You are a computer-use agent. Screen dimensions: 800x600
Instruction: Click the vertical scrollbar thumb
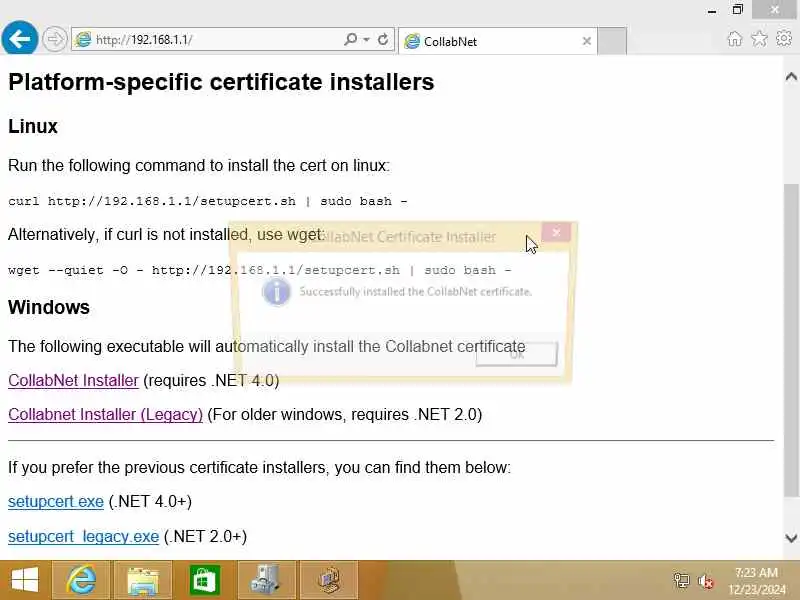791,340
